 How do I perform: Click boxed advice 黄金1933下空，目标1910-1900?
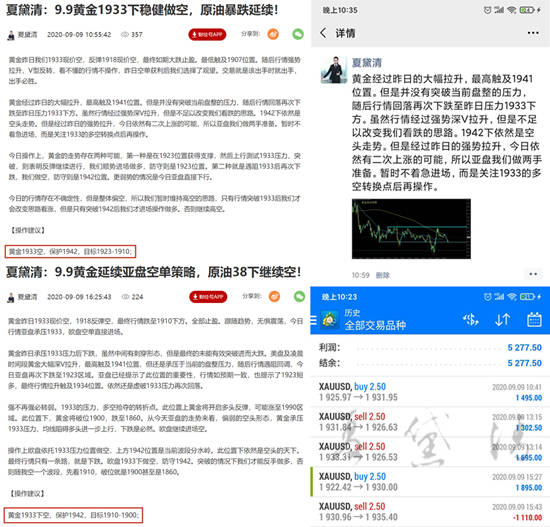coord(73,515)
